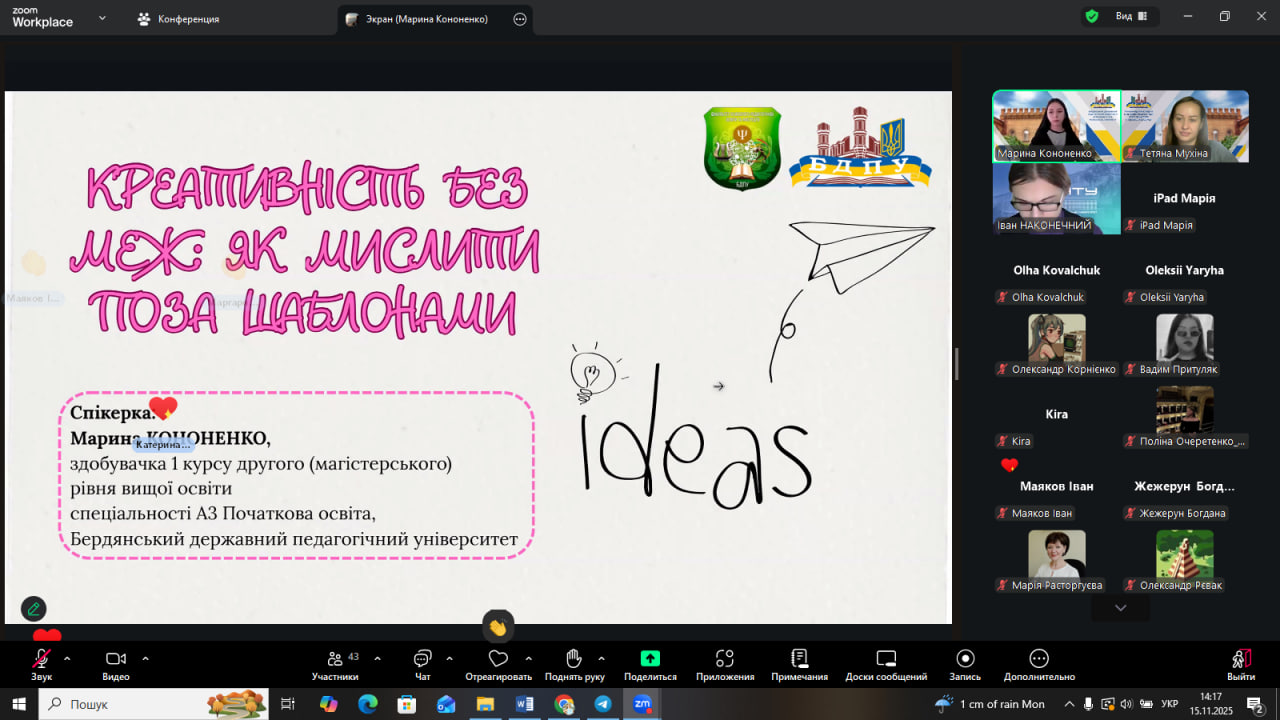
Task: Open Вид view layout button
Action: pyautogui.click(x=1131, y=16)
